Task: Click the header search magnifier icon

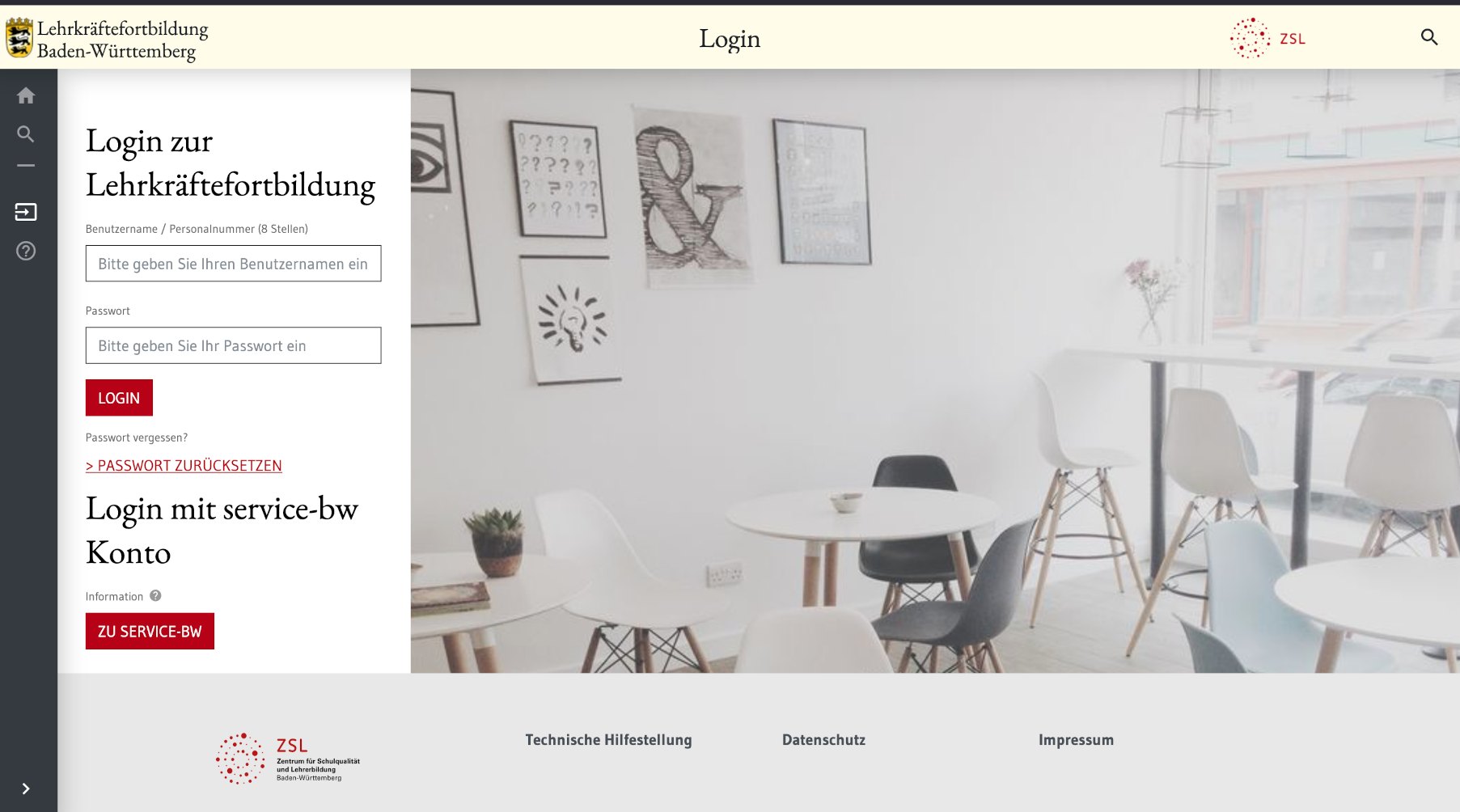Action: (x=1429, y=37)
